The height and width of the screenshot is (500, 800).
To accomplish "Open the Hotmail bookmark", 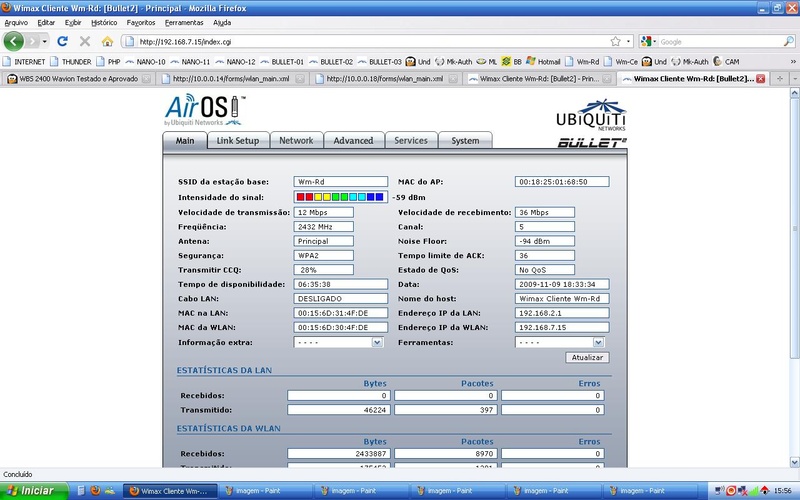I will (x=543, y=62).
